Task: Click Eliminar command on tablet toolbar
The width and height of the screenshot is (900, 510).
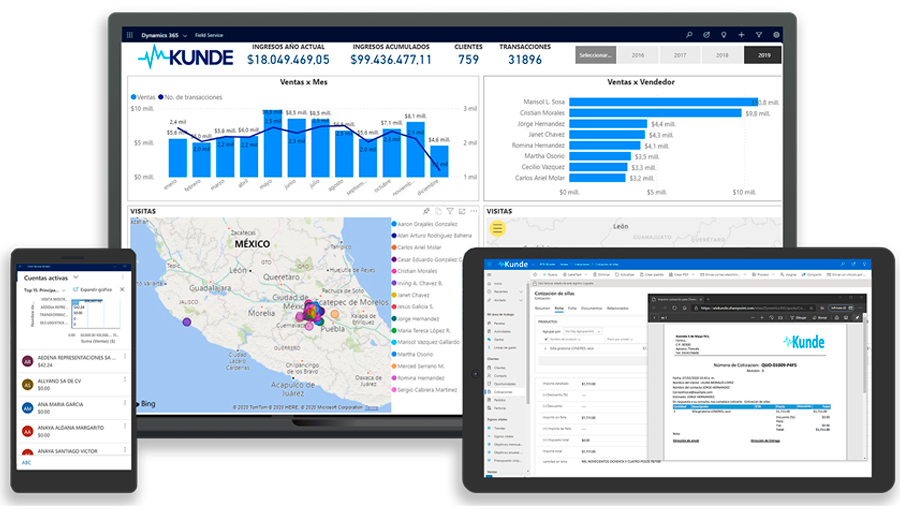Action: click(x=601, y=275)
